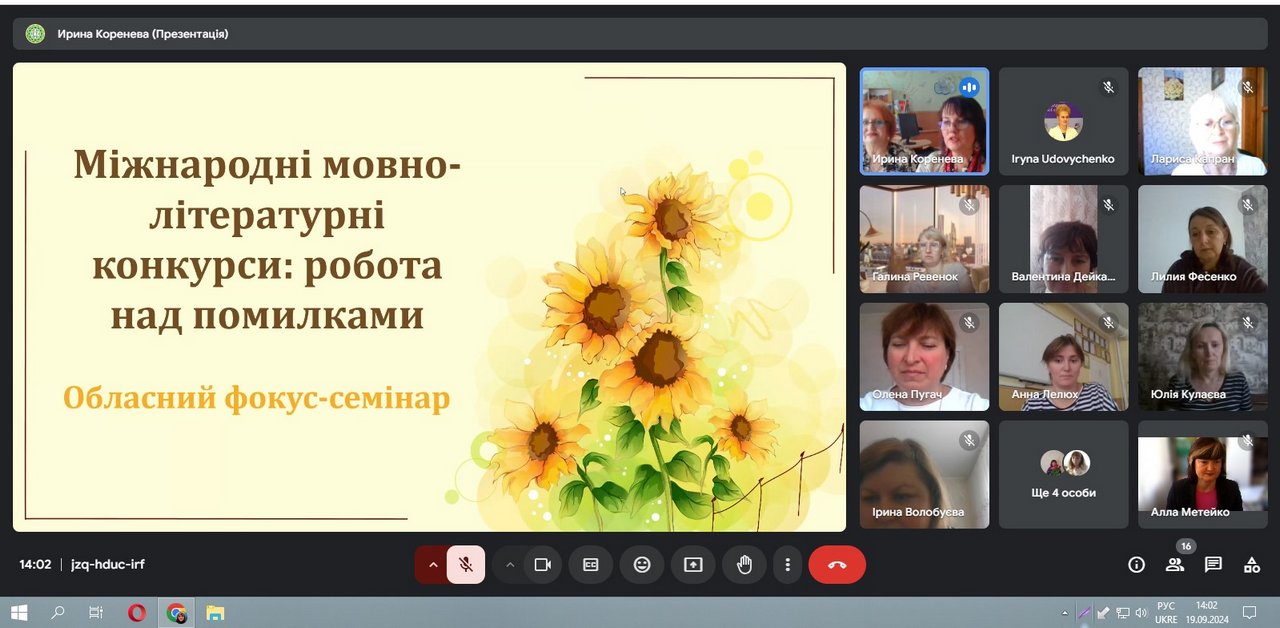Open the chat panel icon

pyautogui.click(x=1213, y=565)
